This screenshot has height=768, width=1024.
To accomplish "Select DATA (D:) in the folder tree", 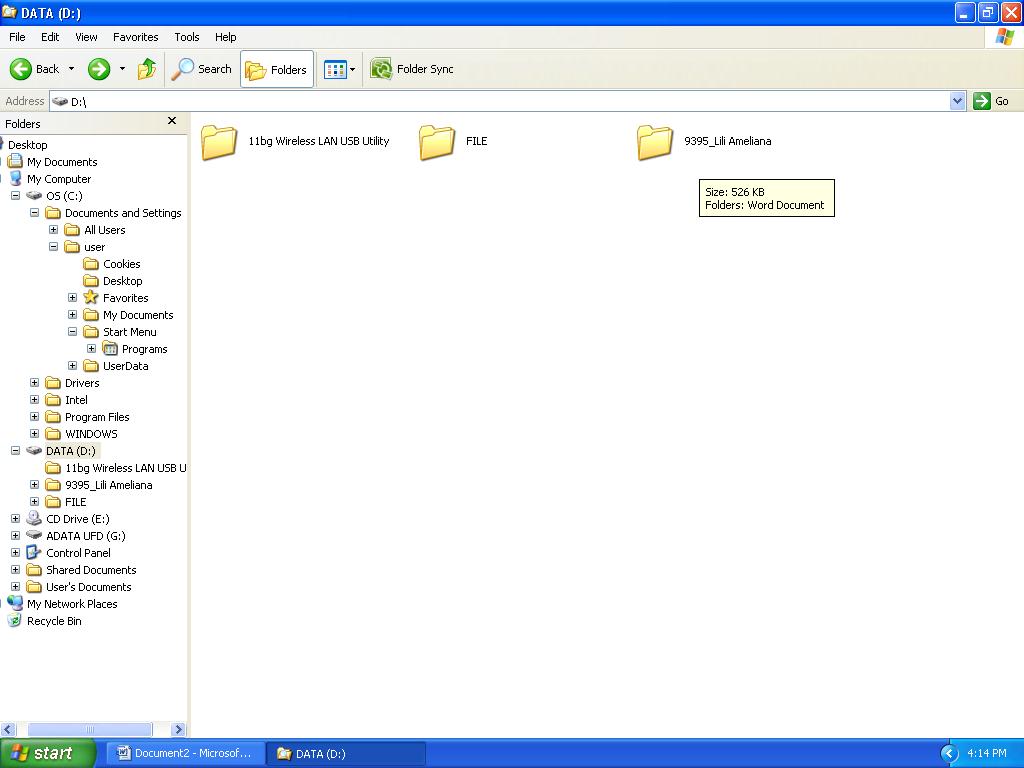I will tap(69, 451).
